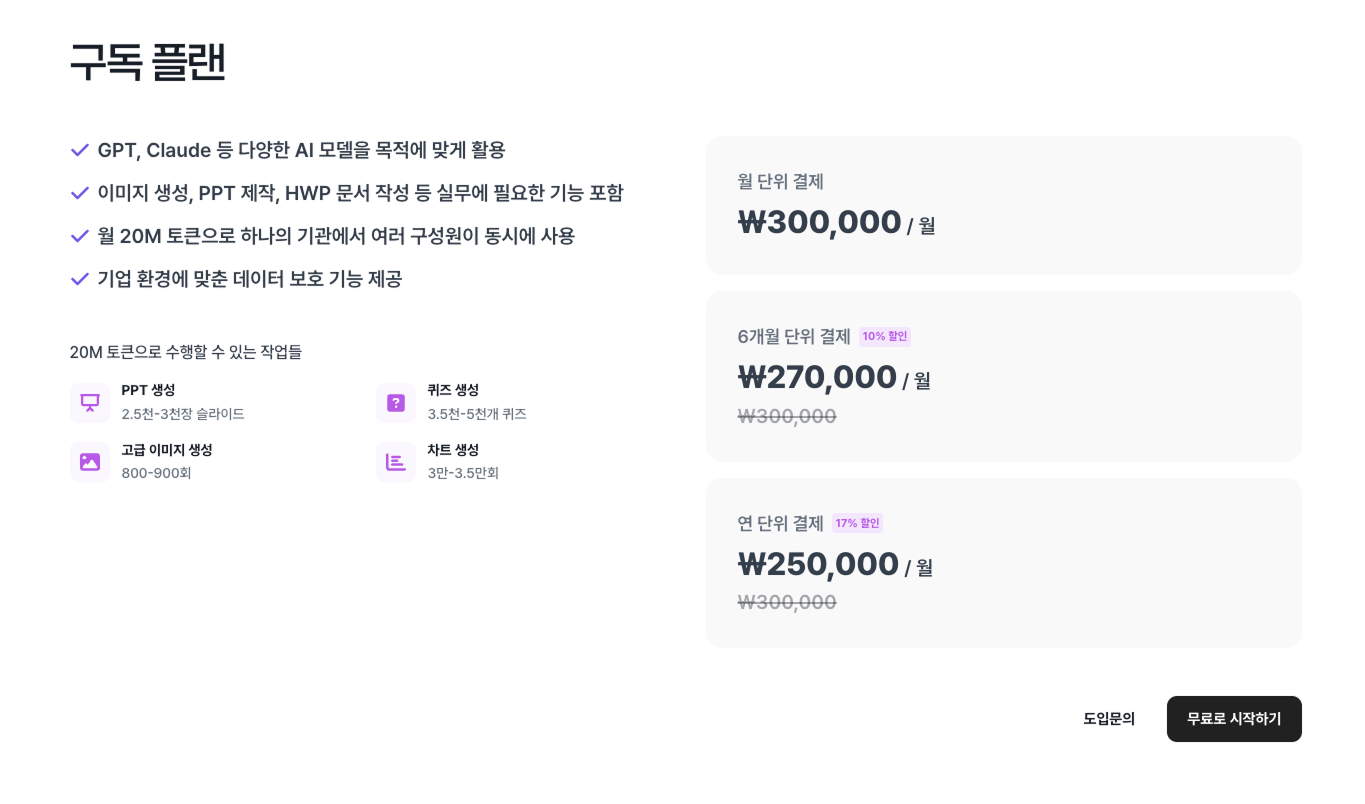The width and height of the screenshot is (1365, 804).
Task: Open the 도입문의 inquiry link
Action: [x=1109, y=718]
